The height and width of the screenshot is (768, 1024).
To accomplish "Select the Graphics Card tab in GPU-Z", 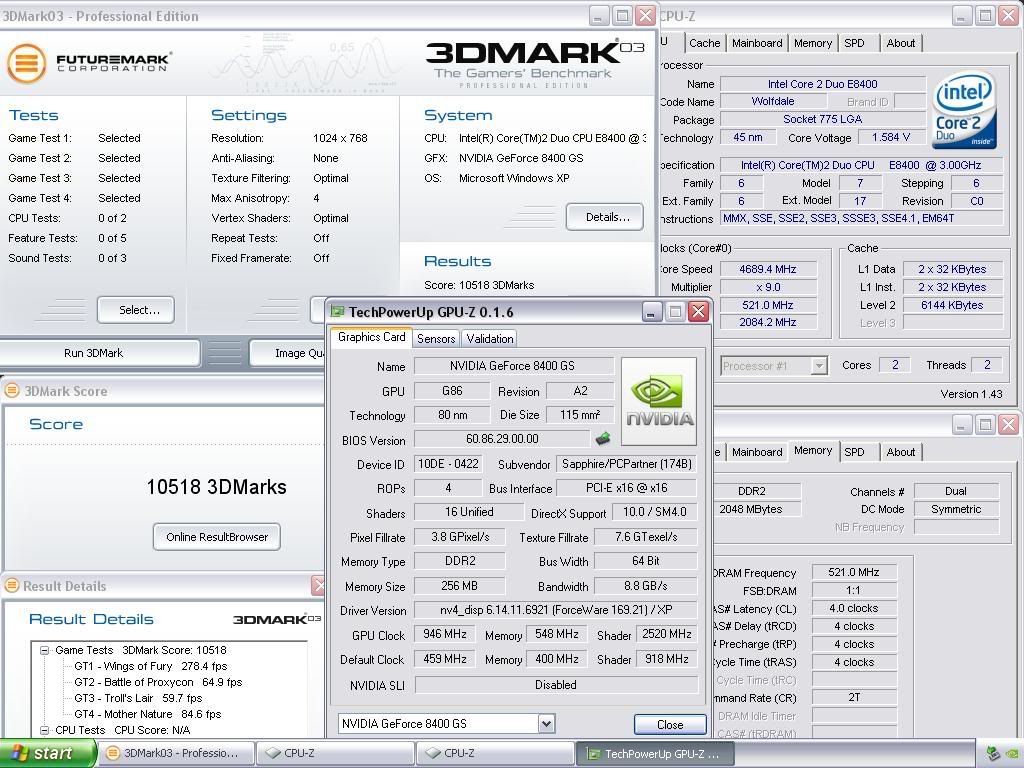I will 372,337.
